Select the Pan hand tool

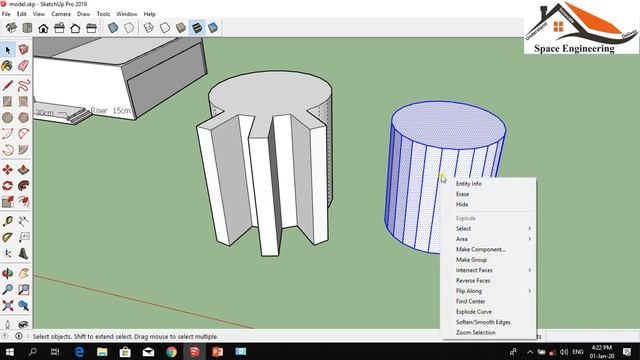(23, 273)
